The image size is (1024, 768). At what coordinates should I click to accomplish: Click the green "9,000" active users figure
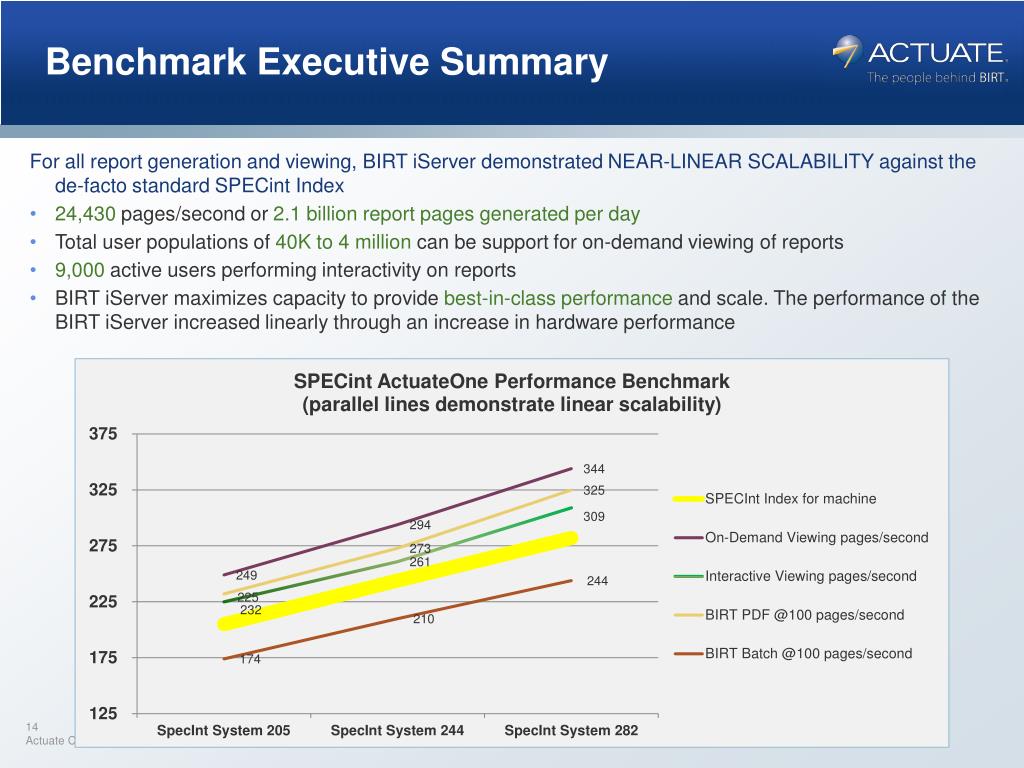pos(80,270)
